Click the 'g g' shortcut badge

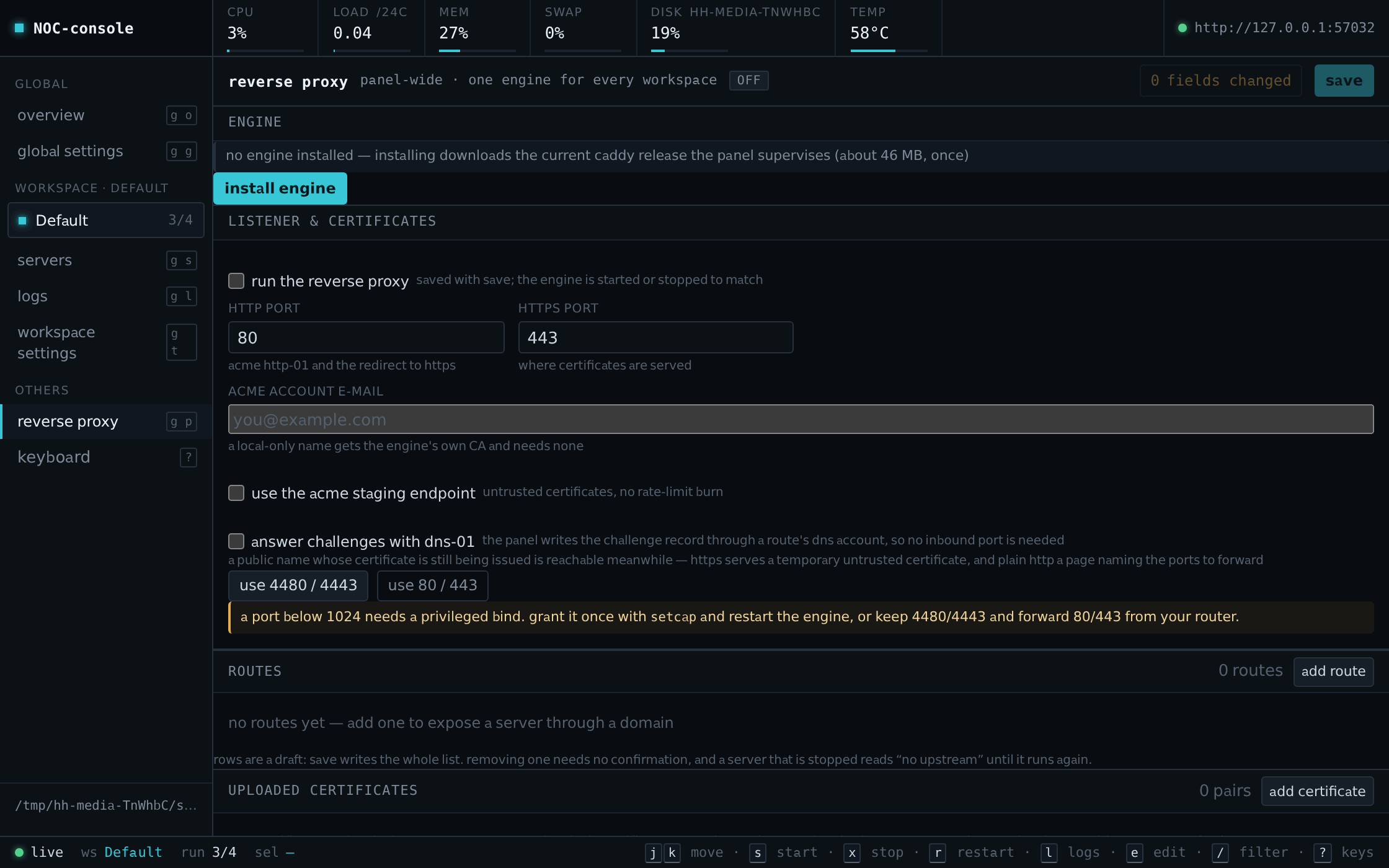182,151
